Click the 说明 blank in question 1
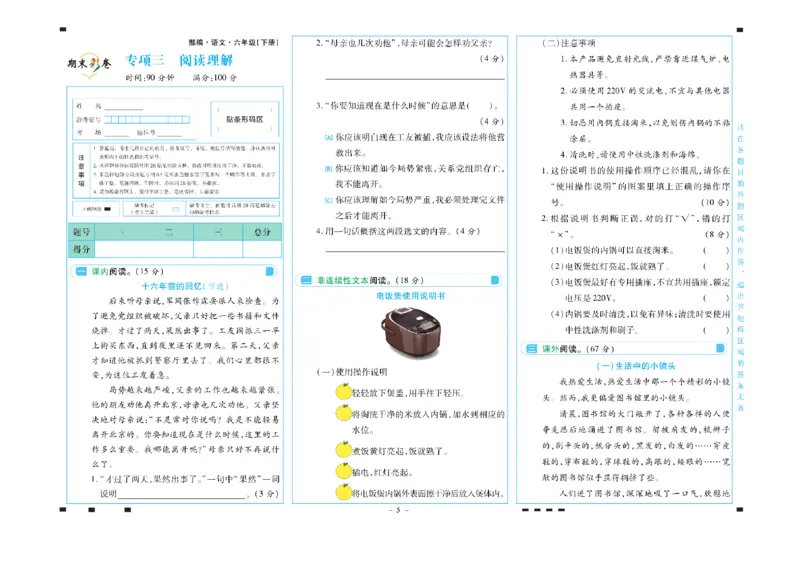The image size is (800, 566). coord(181,497)
